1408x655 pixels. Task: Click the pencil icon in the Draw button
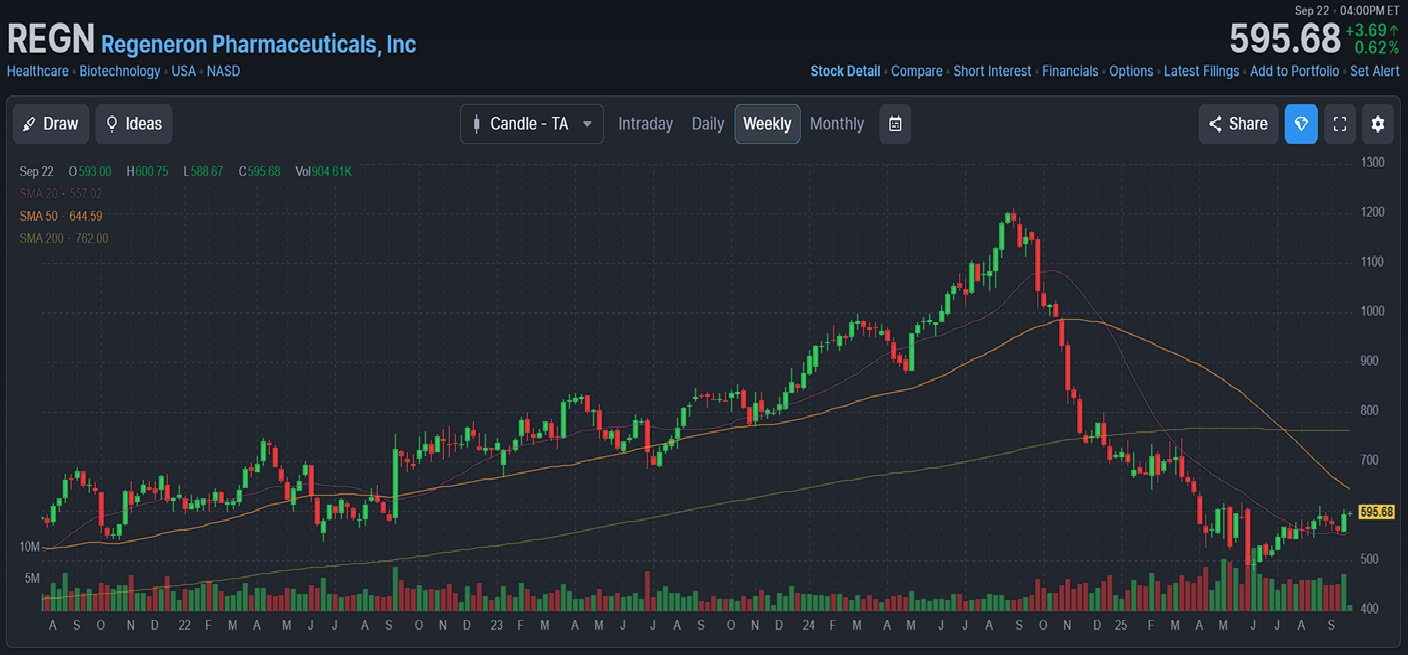pos(30,124)
